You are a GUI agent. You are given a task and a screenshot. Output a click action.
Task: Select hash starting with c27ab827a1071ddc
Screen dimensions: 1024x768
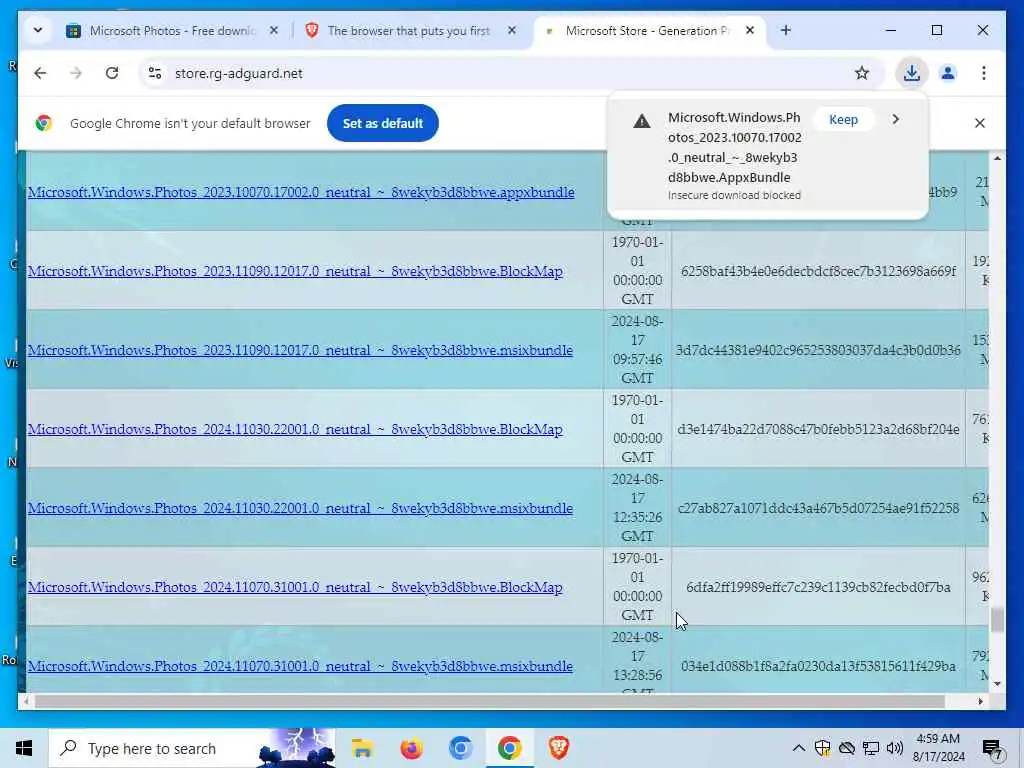click(x=818, y=508)
